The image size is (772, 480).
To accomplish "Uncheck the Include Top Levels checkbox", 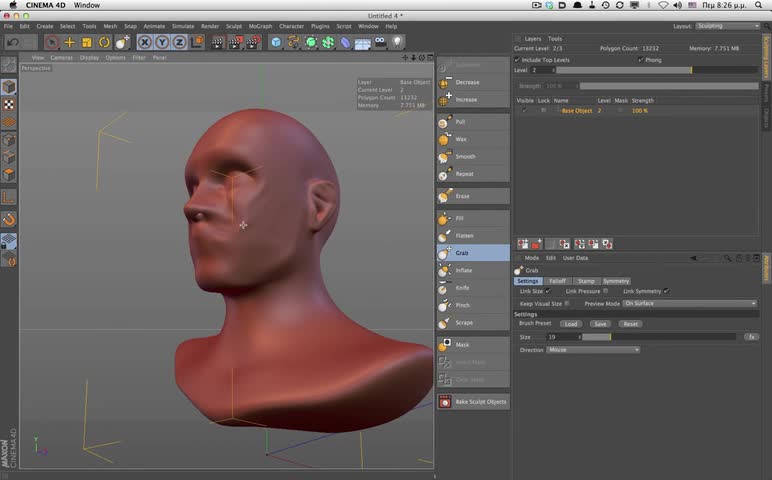I will (x=517, y=60).
